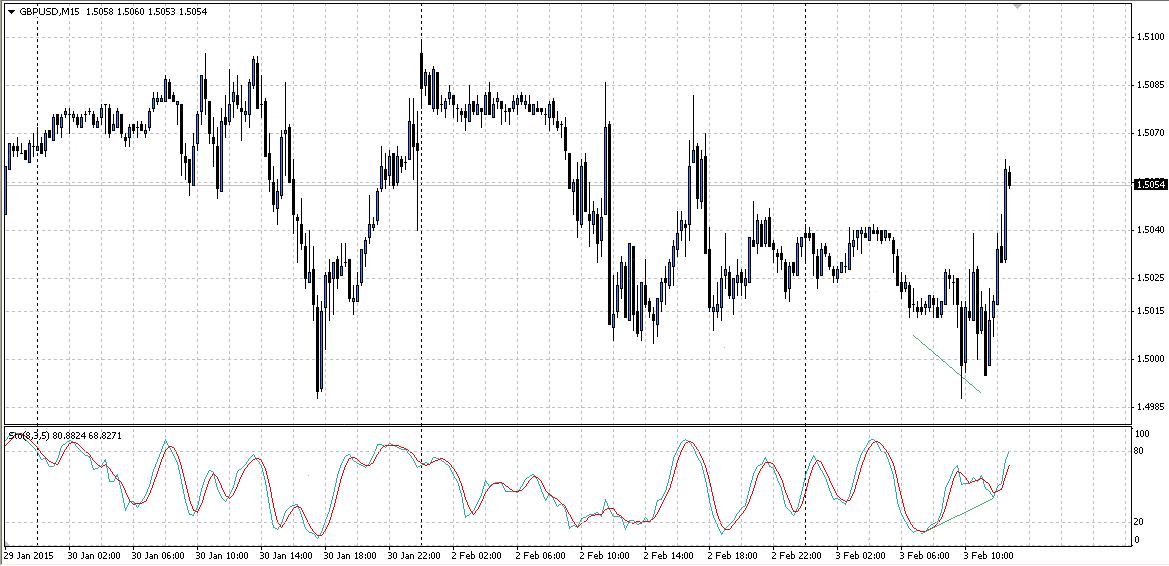
Task: Click the 30 Jan 06:00 time label
Action: click(x=158, y=556)
